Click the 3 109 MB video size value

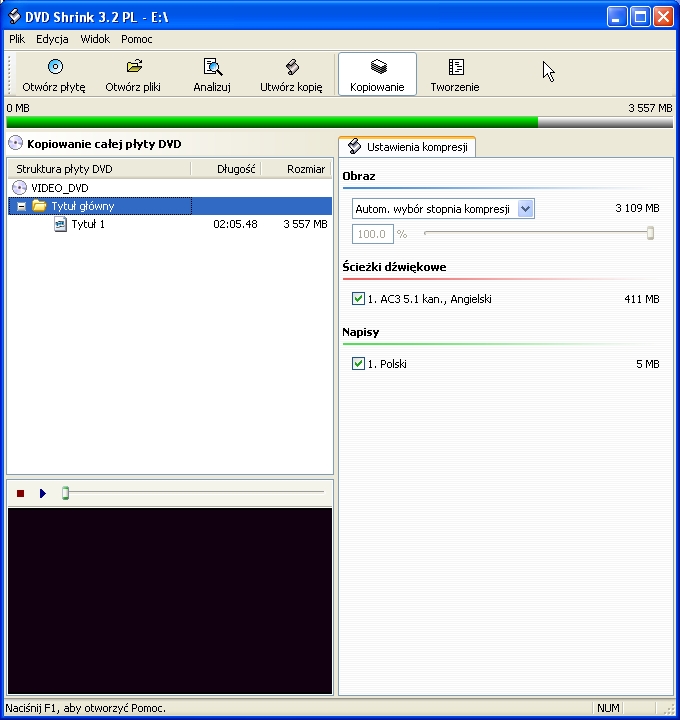(637, 208)
